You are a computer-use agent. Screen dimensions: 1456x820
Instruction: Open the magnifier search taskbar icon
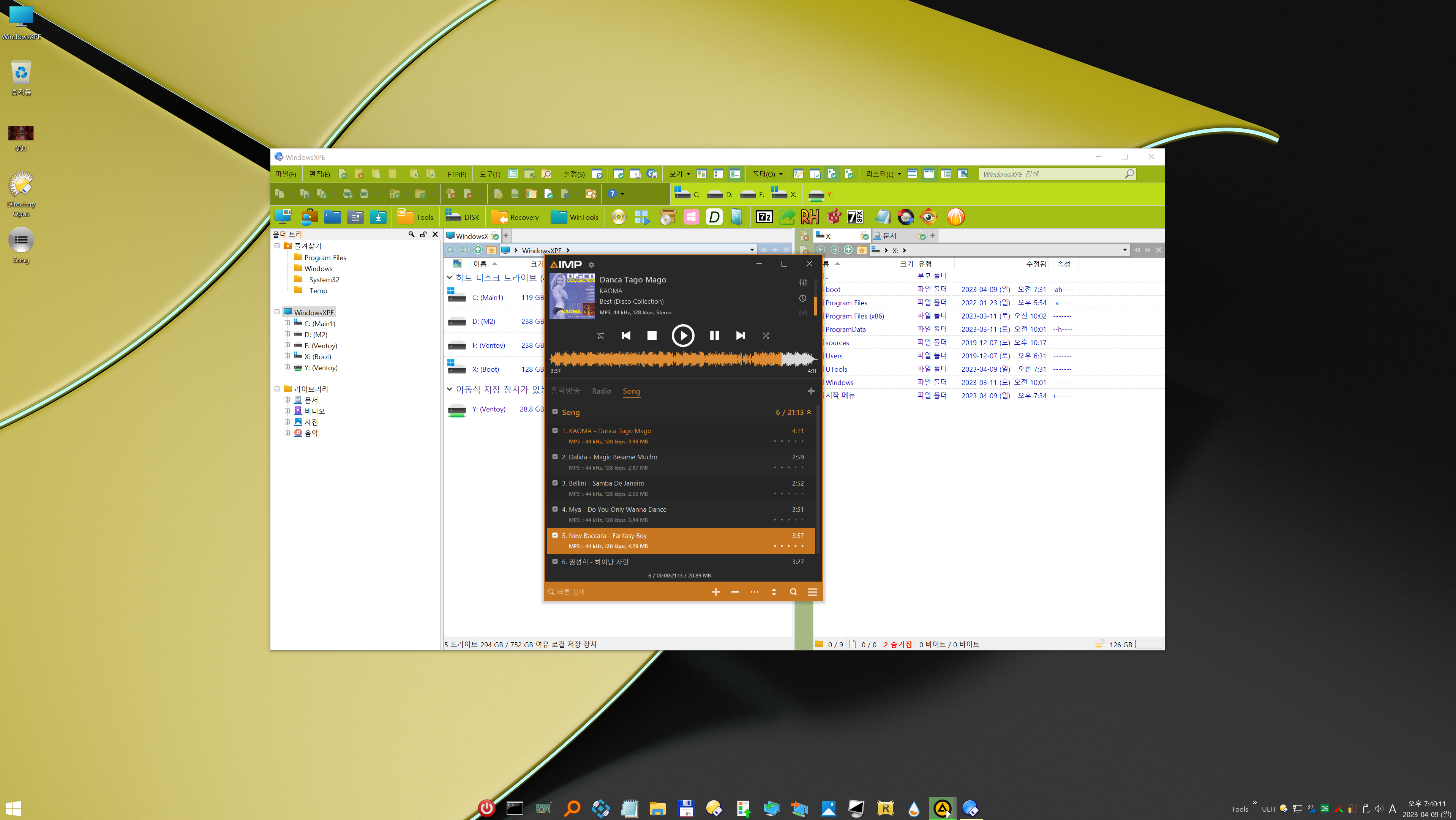click(572, 808)
